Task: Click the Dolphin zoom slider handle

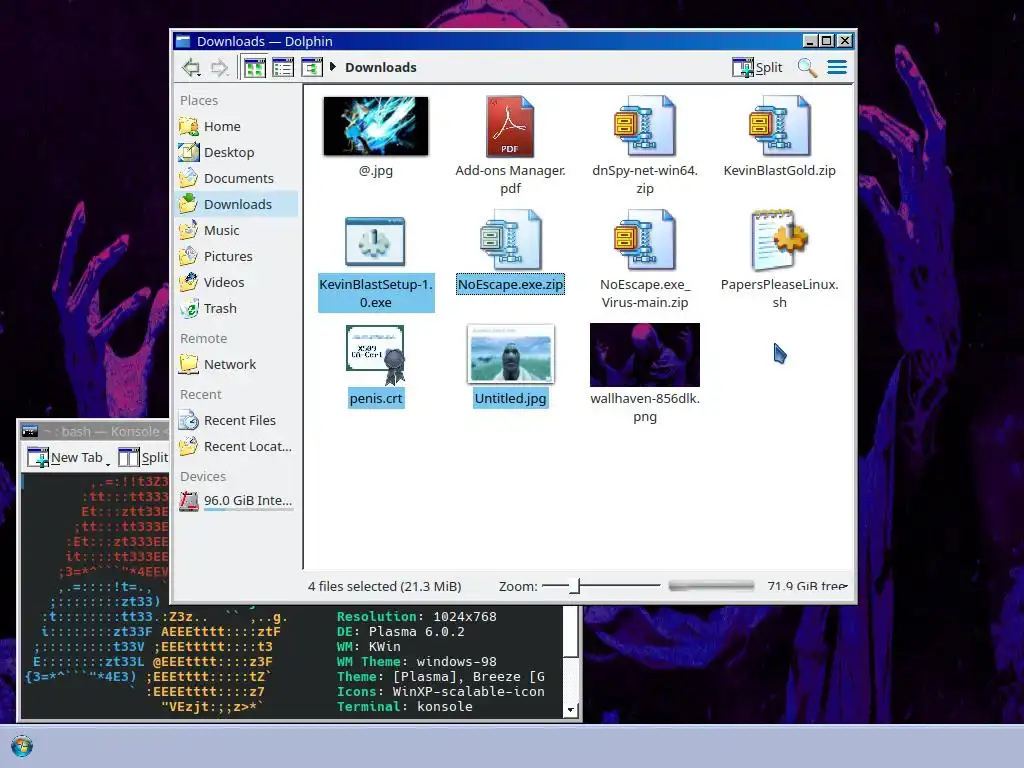Action: [x=575, y=586]
